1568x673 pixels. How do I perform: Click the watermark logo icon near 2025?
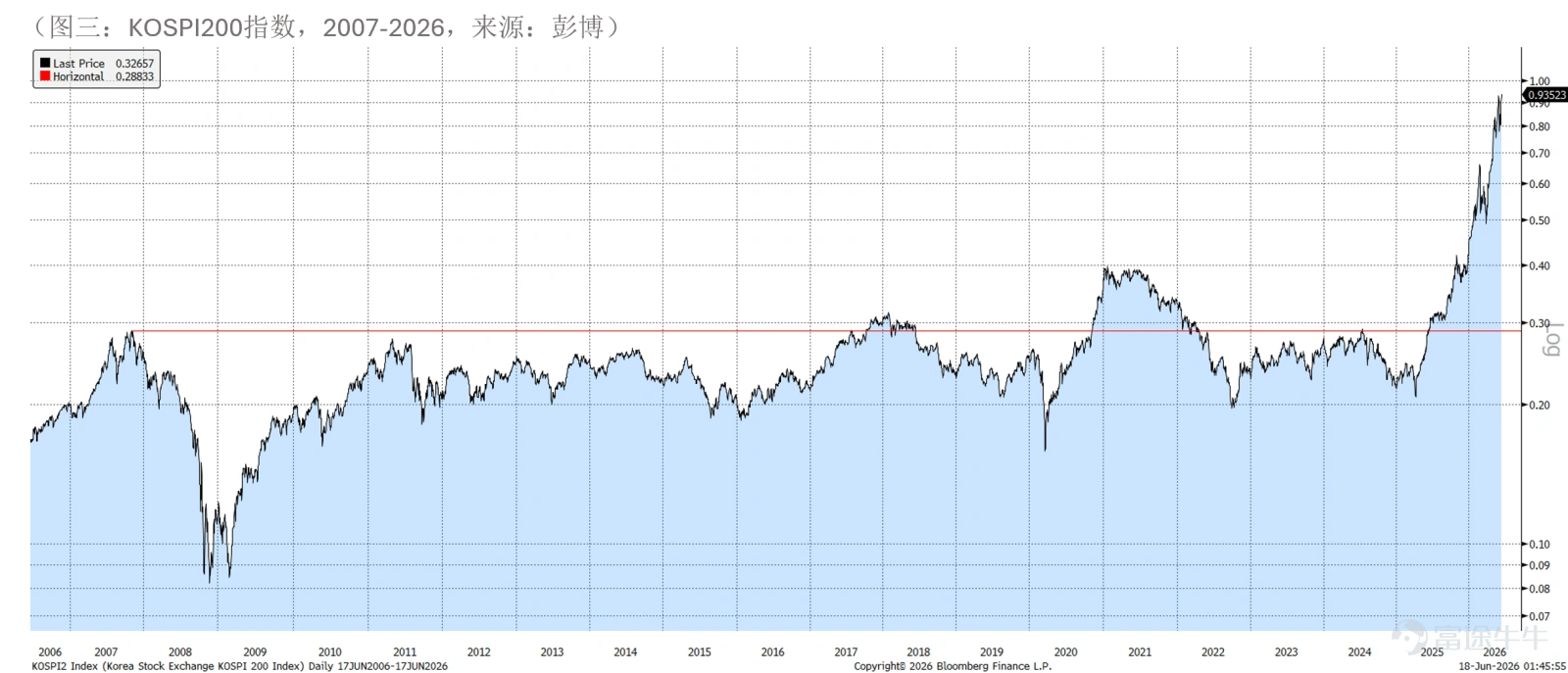pos(1409,637)
